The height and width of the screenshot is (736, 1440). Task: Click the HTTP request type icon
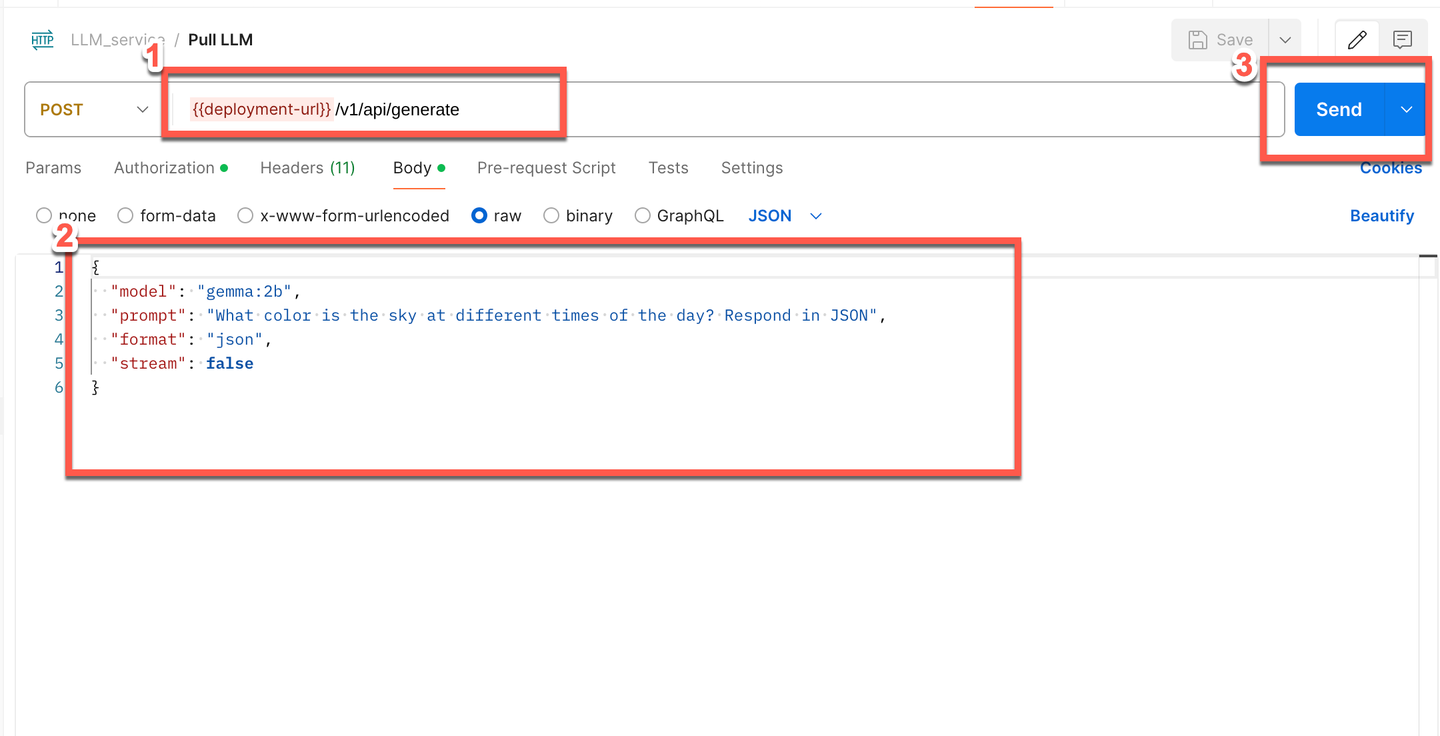[x=42, y=40]
